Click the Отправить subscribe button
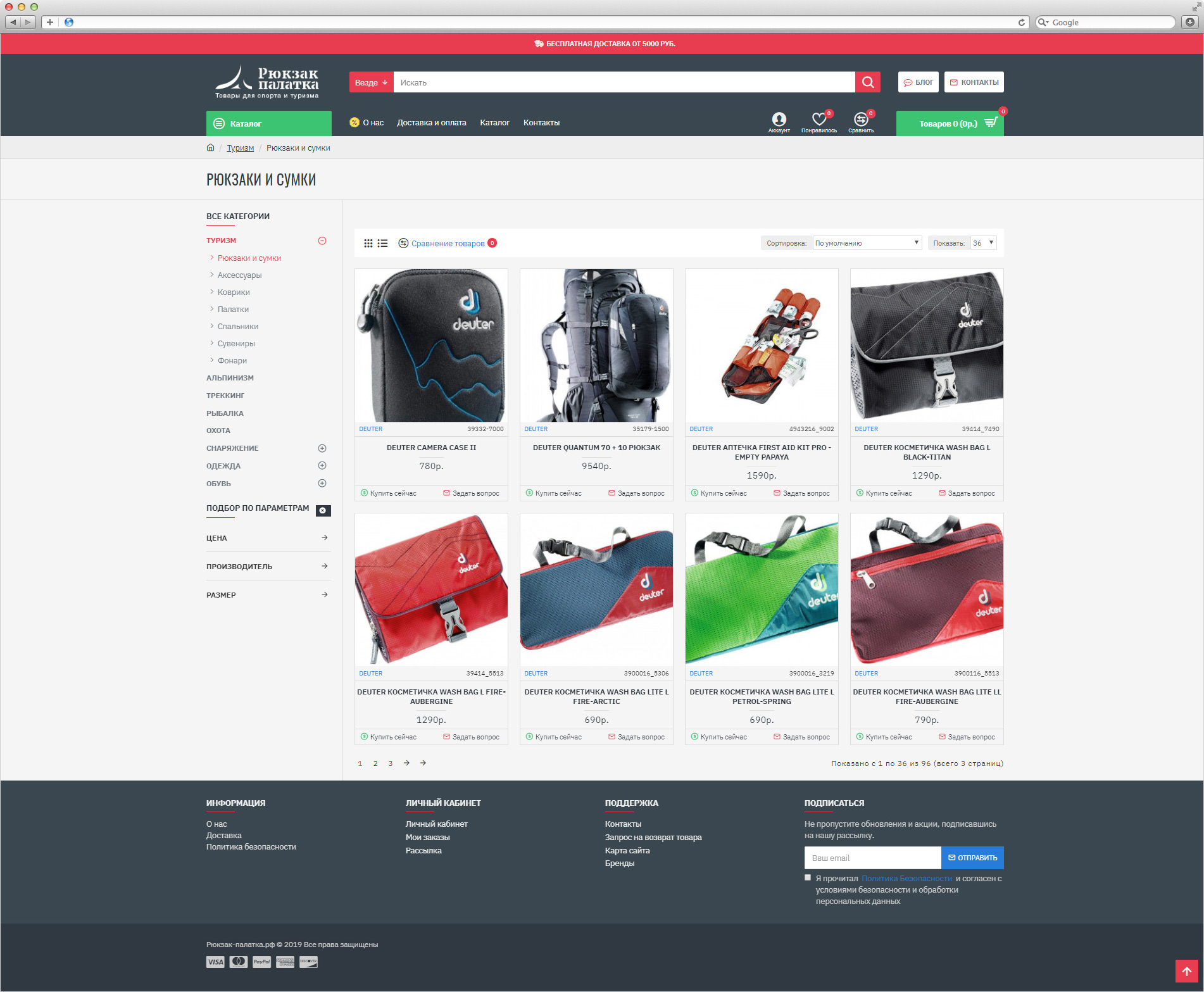Screen dimensions: 1204x992 point(972,858)
